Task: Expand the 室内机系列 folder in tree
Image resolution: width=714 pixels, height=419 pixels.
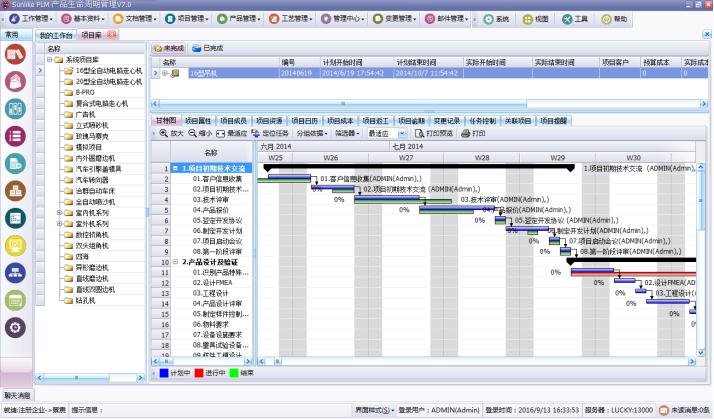Action: click(x=60, y=212)
